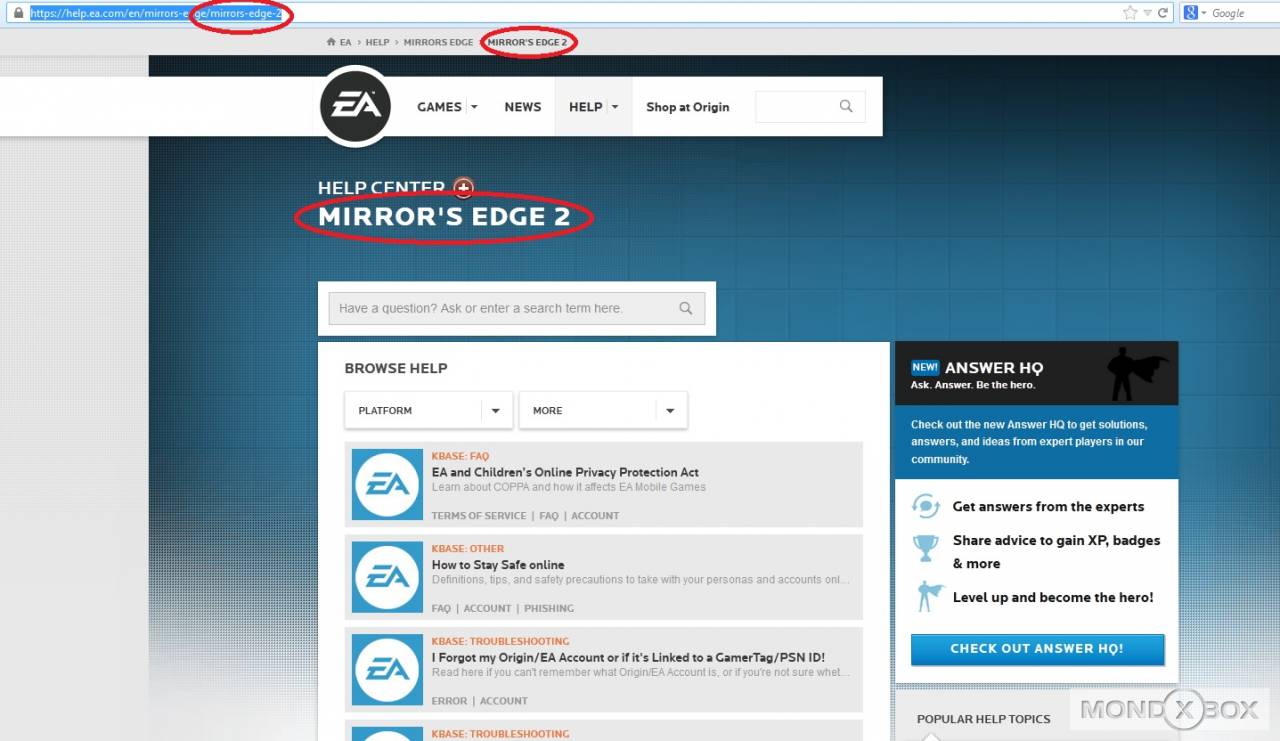Expand the MORE filter dropdown
Image resolution: width=1280 pixels, height=741 pixels.
(x=670, y=410)
